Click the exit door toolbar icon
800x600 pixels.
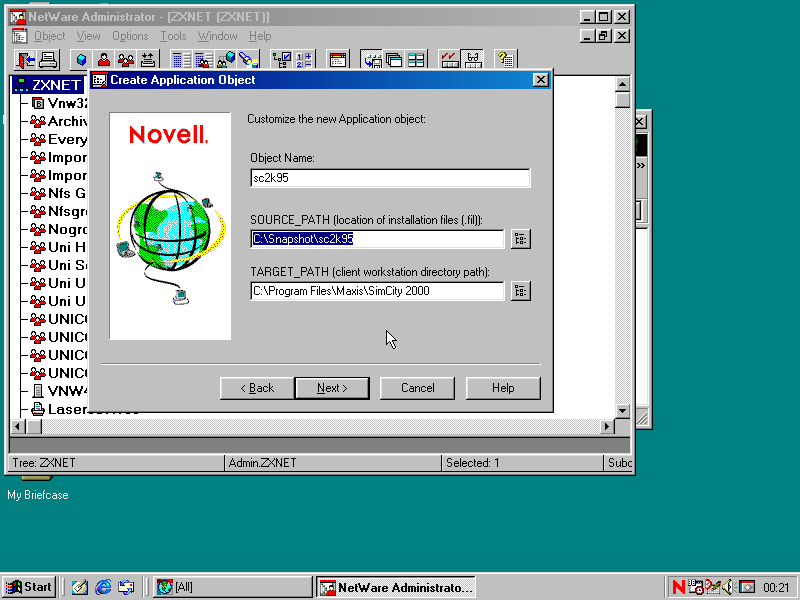tap(25, 60)
